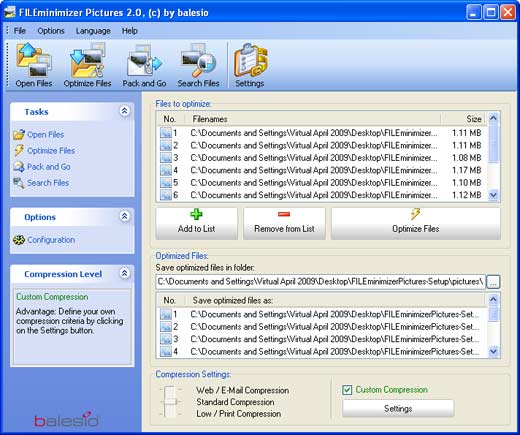
Task: Click the Low / Print Compression label
Action: (238, 414)
